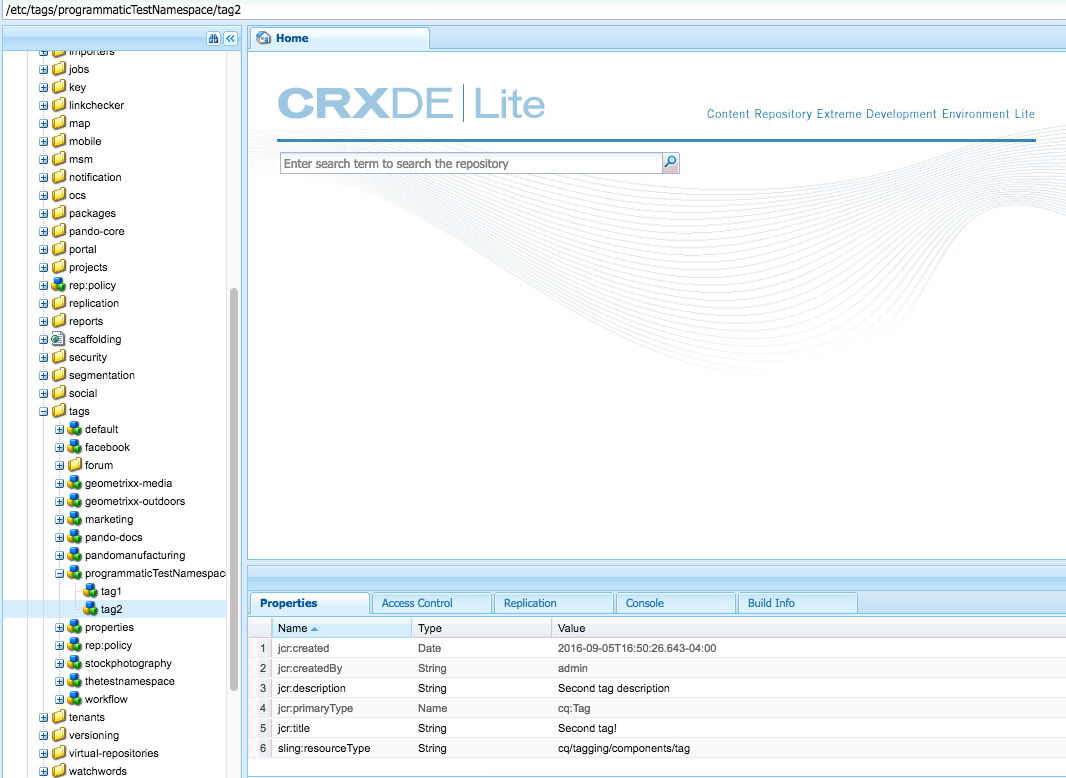
Task: Click the stockphotography namespace icon
Action: (75, 663)
